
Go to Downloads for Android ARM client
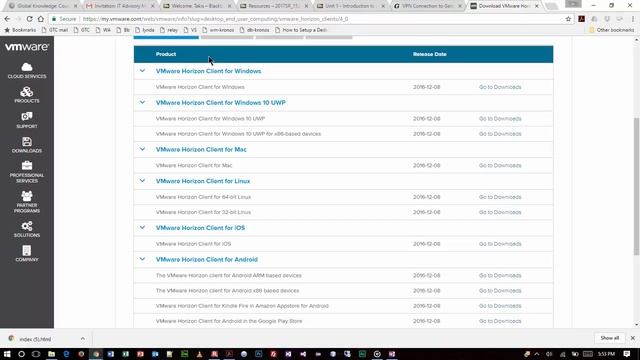click(x=500, y=276)
